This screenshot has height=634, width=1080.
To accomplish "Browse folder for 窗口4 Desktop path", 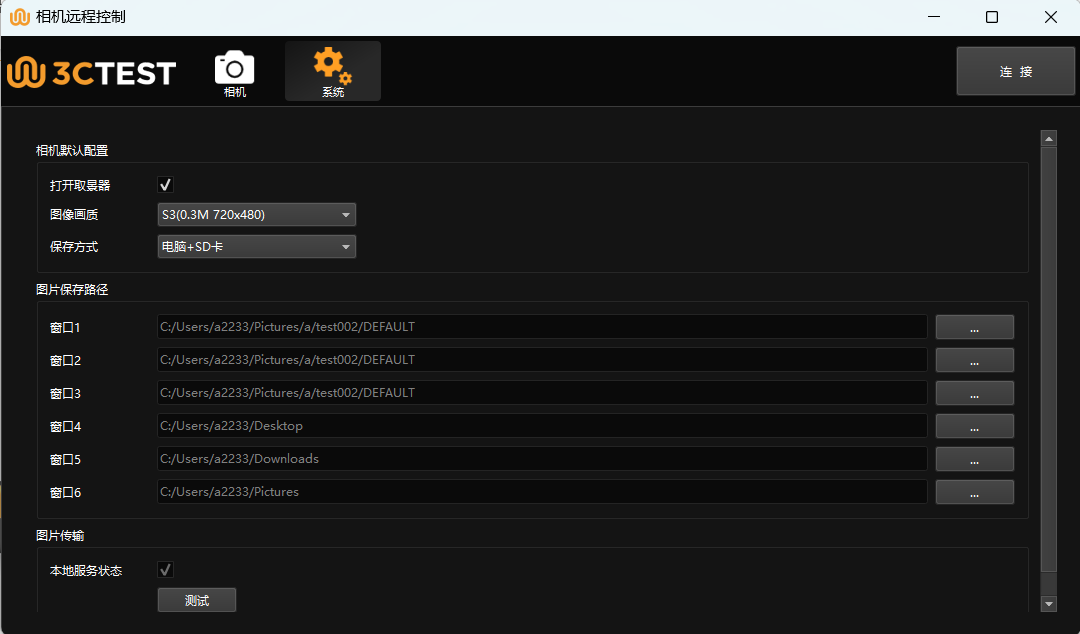I will 974,426.
